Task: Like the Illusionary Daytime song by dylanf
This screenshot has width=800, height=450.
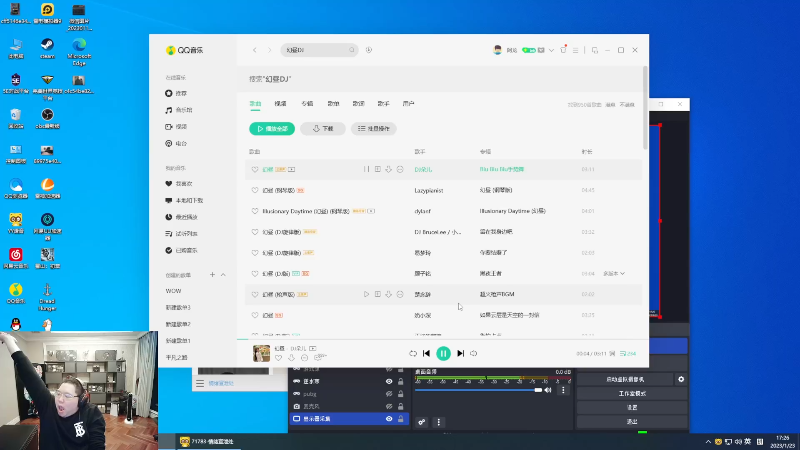Action: tap(255, 211)
